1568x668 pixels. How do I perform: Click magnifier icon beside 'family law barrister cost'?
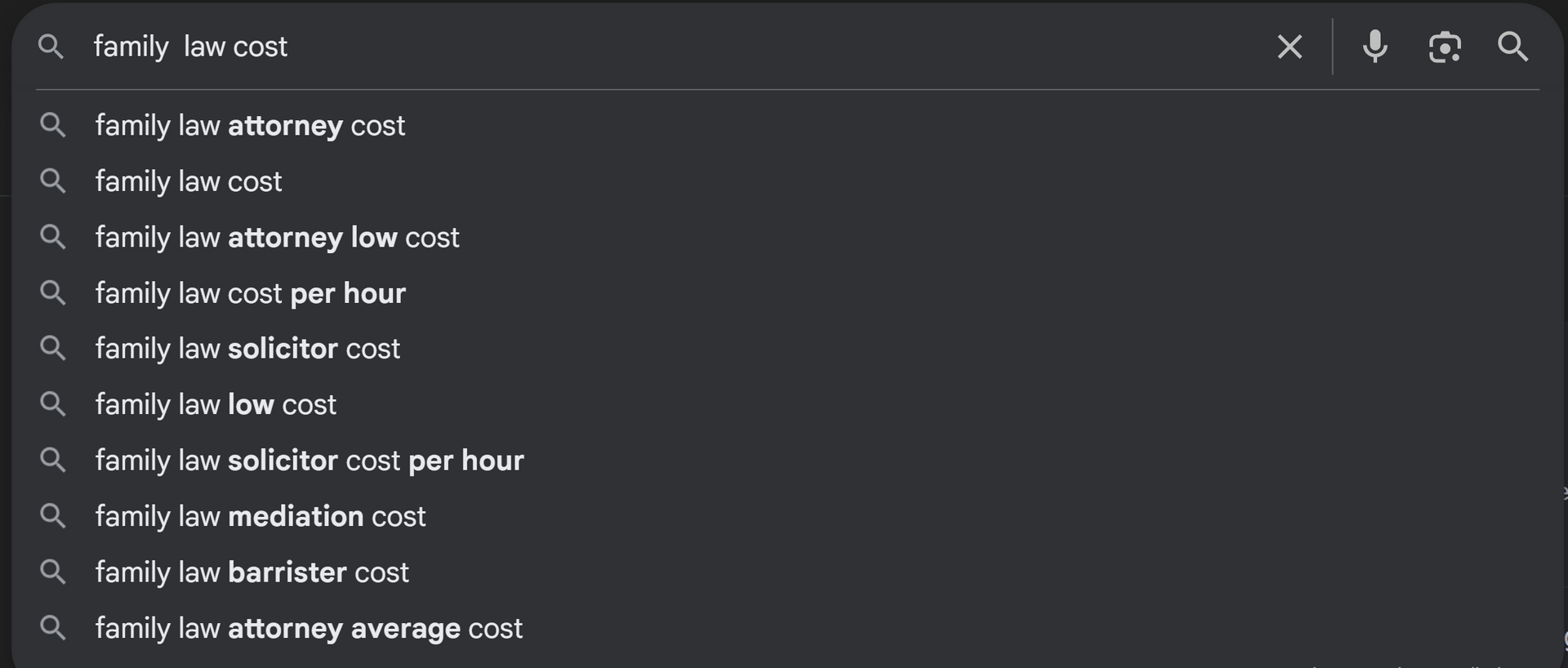coord(53,572)
